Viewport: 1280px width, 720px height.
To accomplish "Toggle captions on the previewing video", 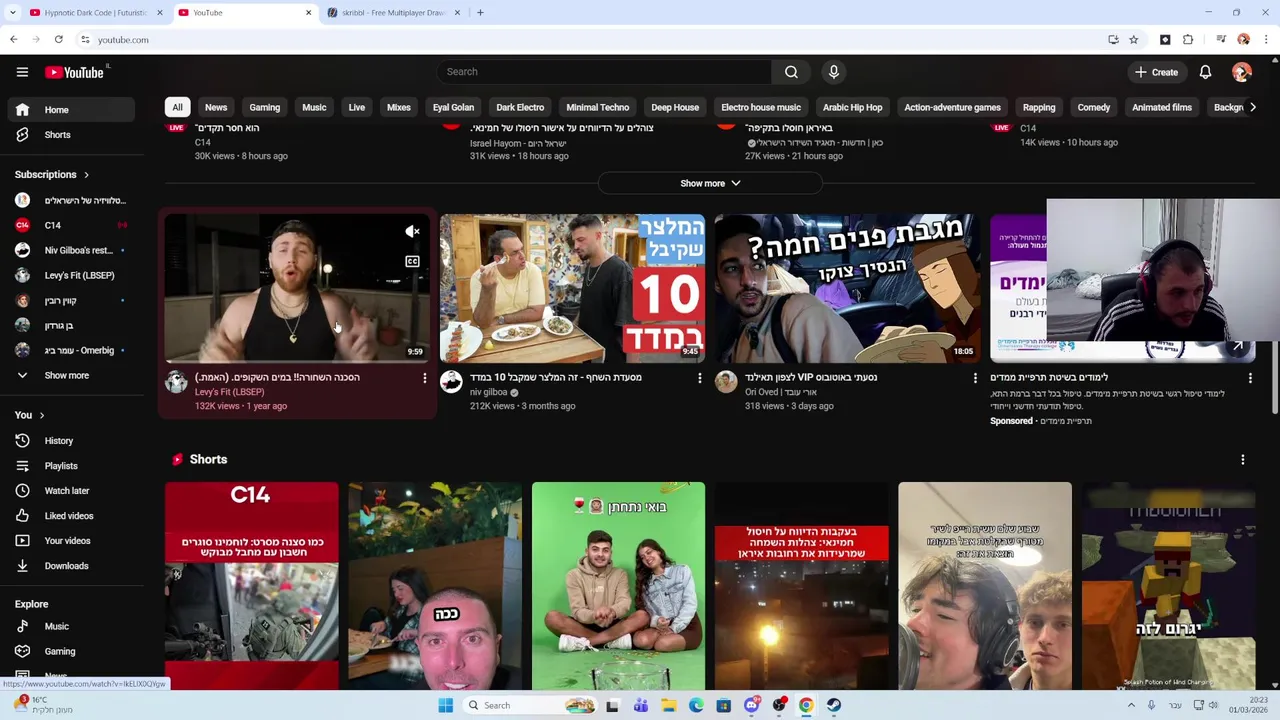I will [412, 262].
